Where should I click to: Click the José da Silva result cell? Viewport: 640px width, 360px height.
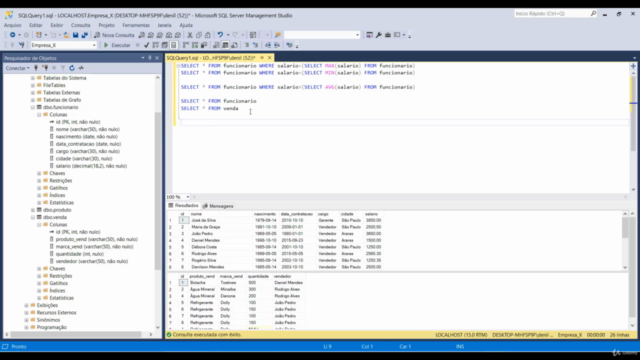[x=204, y=220]
